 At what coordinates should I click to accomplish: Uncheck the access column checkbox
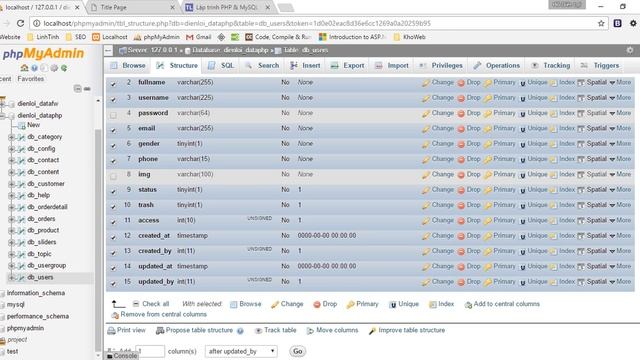coord(113,222)
